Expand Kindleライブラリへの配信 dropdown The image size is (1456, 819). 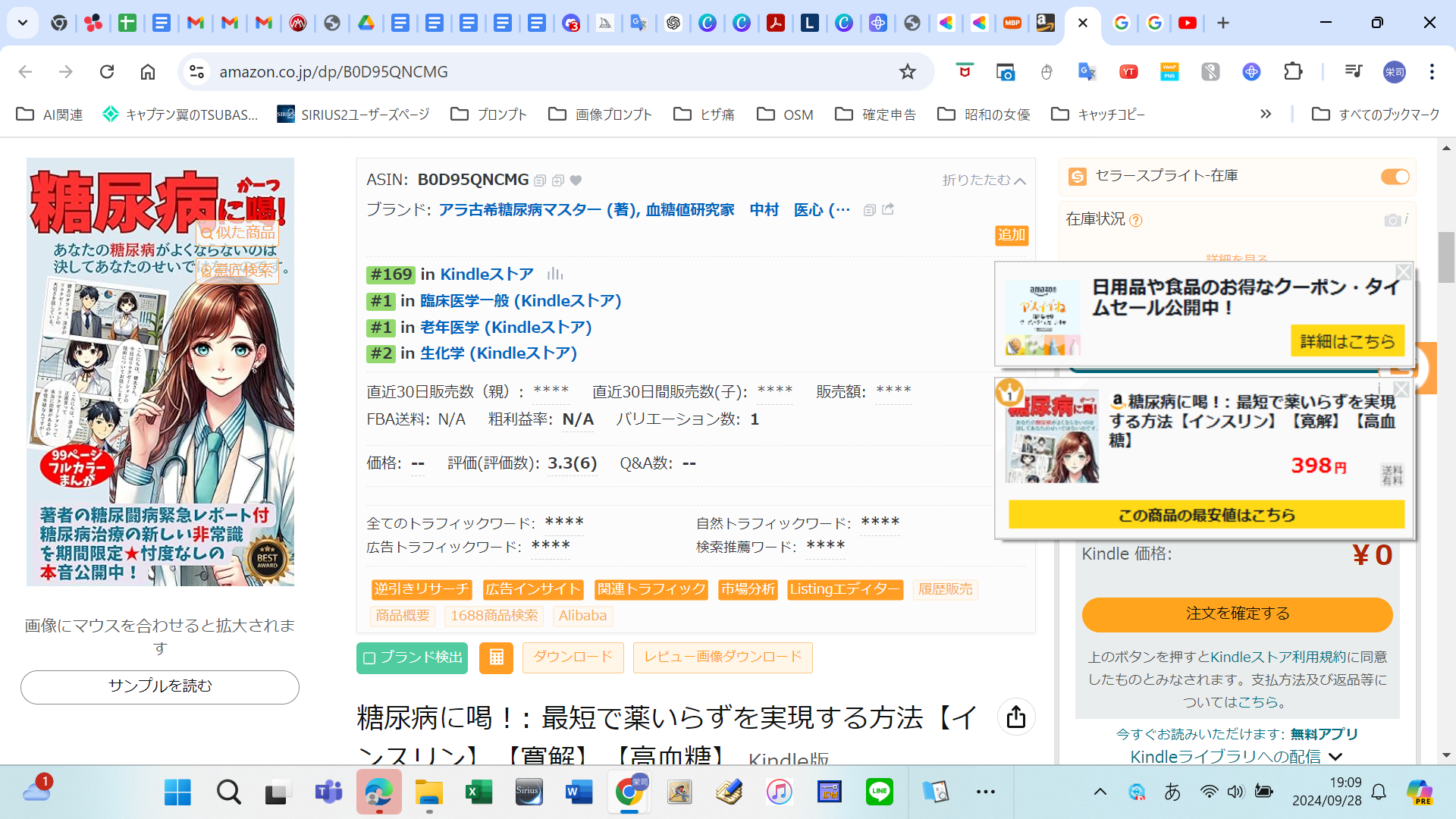[1335, 757]
